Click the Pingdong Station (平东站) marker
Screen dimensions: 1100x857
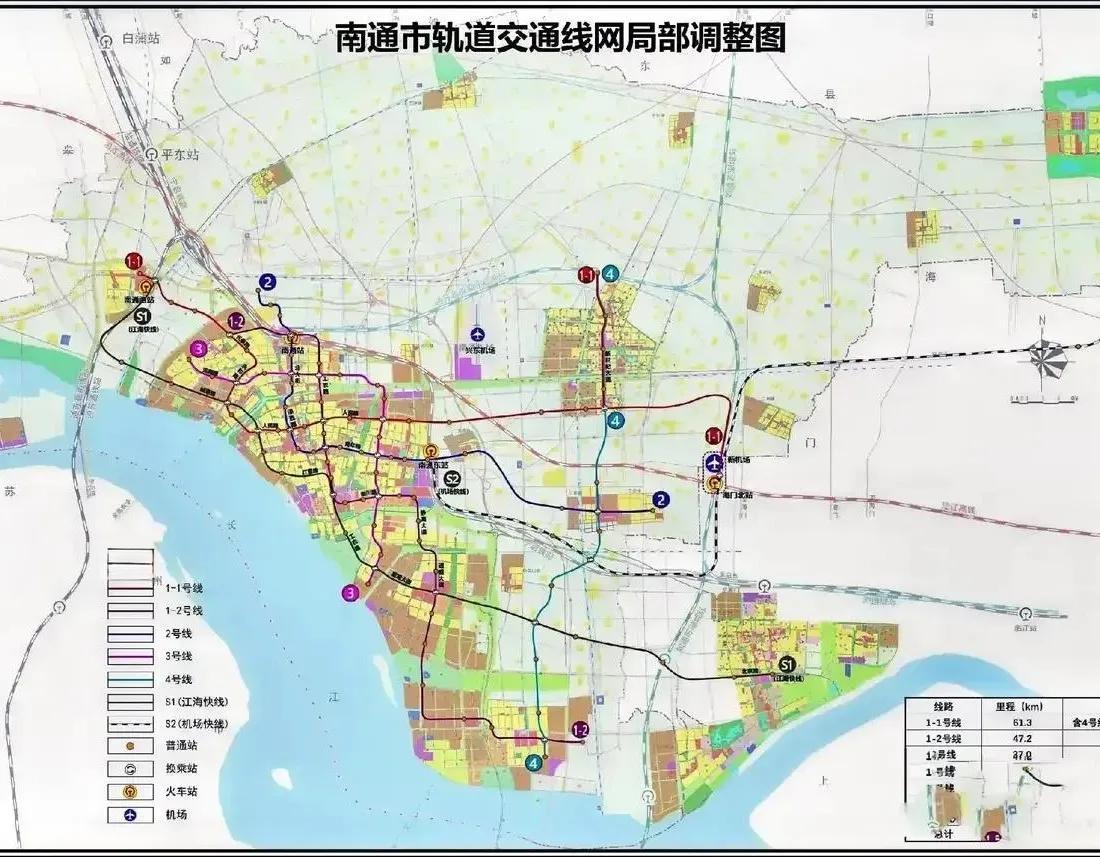click(151, 155)
